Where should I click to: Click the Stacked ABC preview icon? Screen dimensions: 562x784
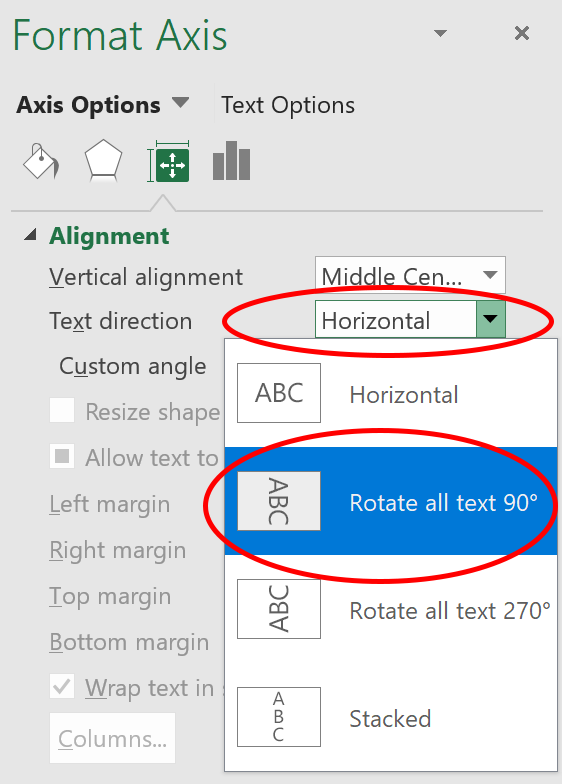pos(279,717)
